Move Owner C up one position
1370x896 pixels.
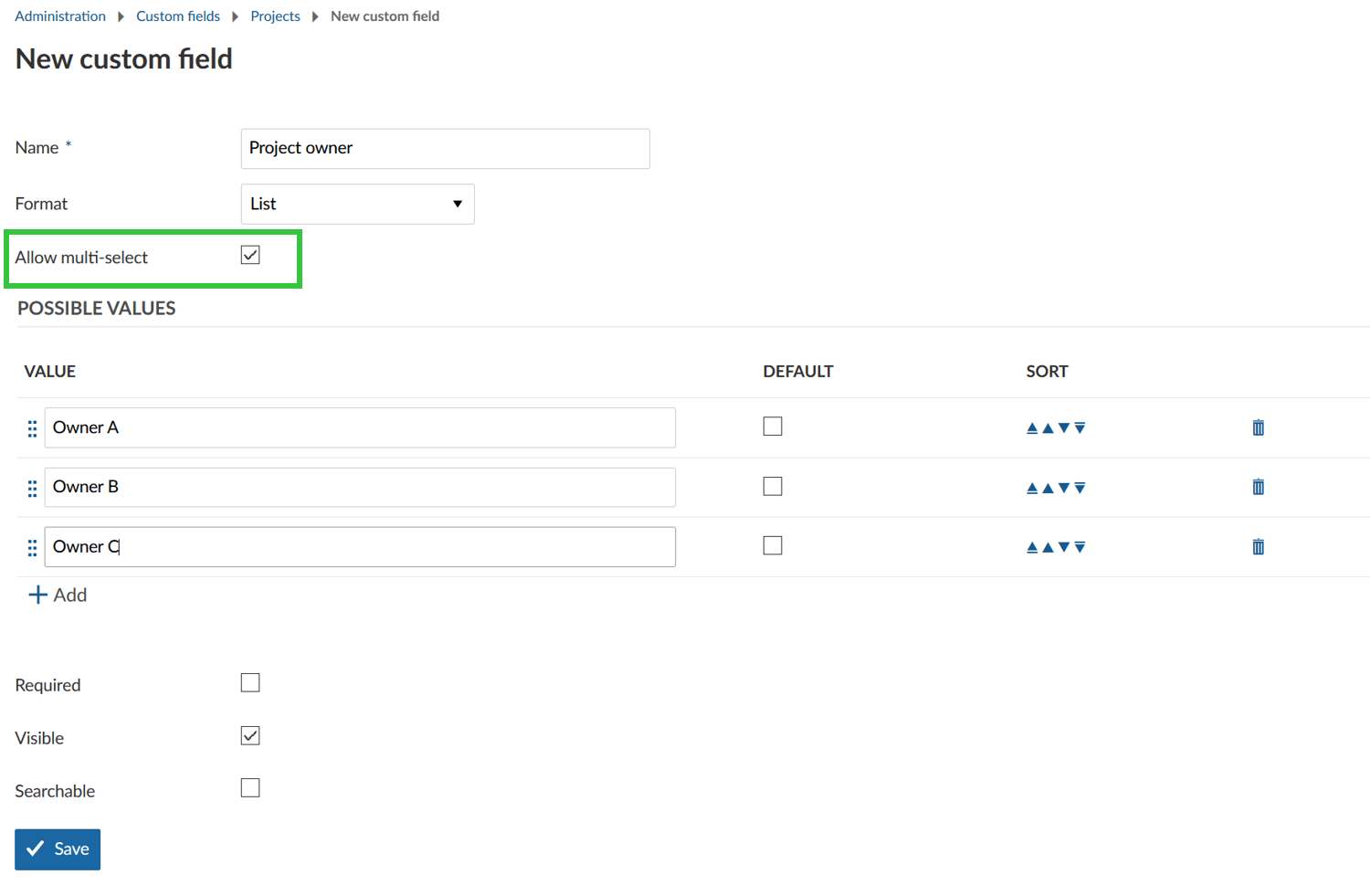coord(1048,546)
